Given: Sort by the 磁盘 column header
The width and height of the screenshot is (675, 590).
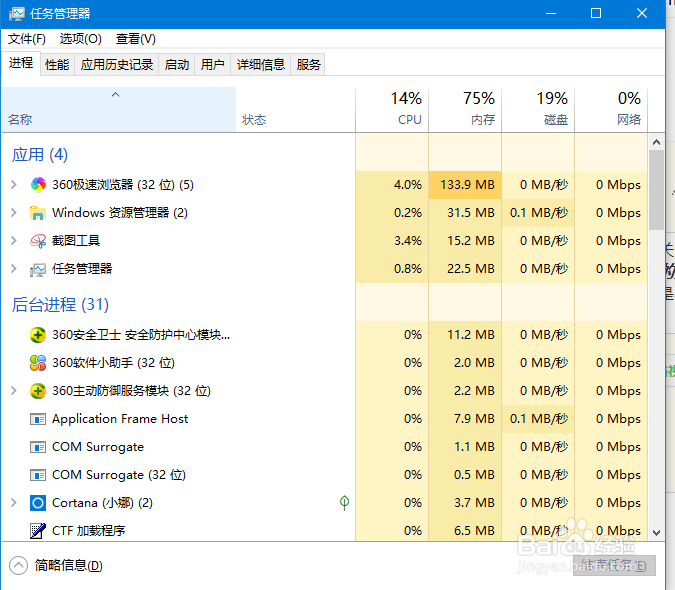Looking at the screenshot, I should point(538,110).
